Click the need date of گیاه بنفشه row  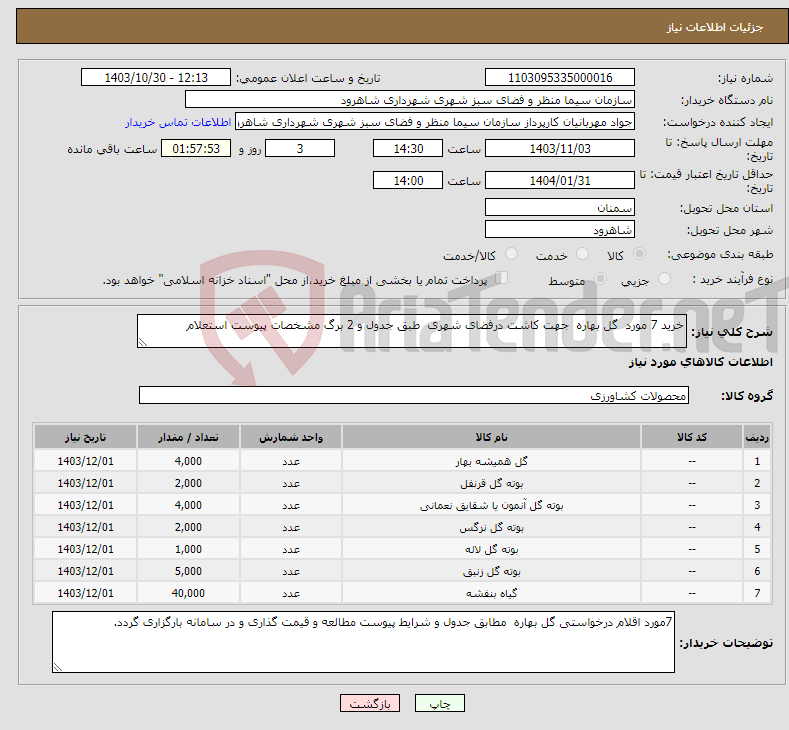(86, 593)
